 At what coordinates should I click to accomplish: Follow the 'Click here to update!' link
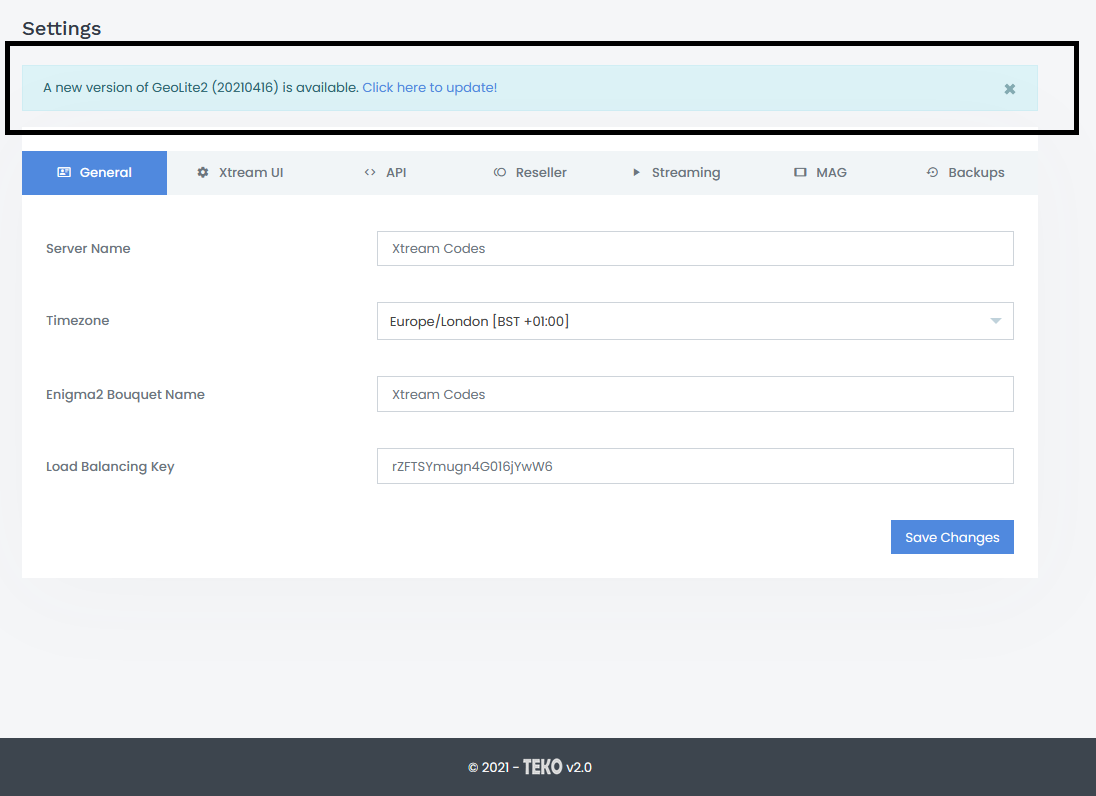429,88
